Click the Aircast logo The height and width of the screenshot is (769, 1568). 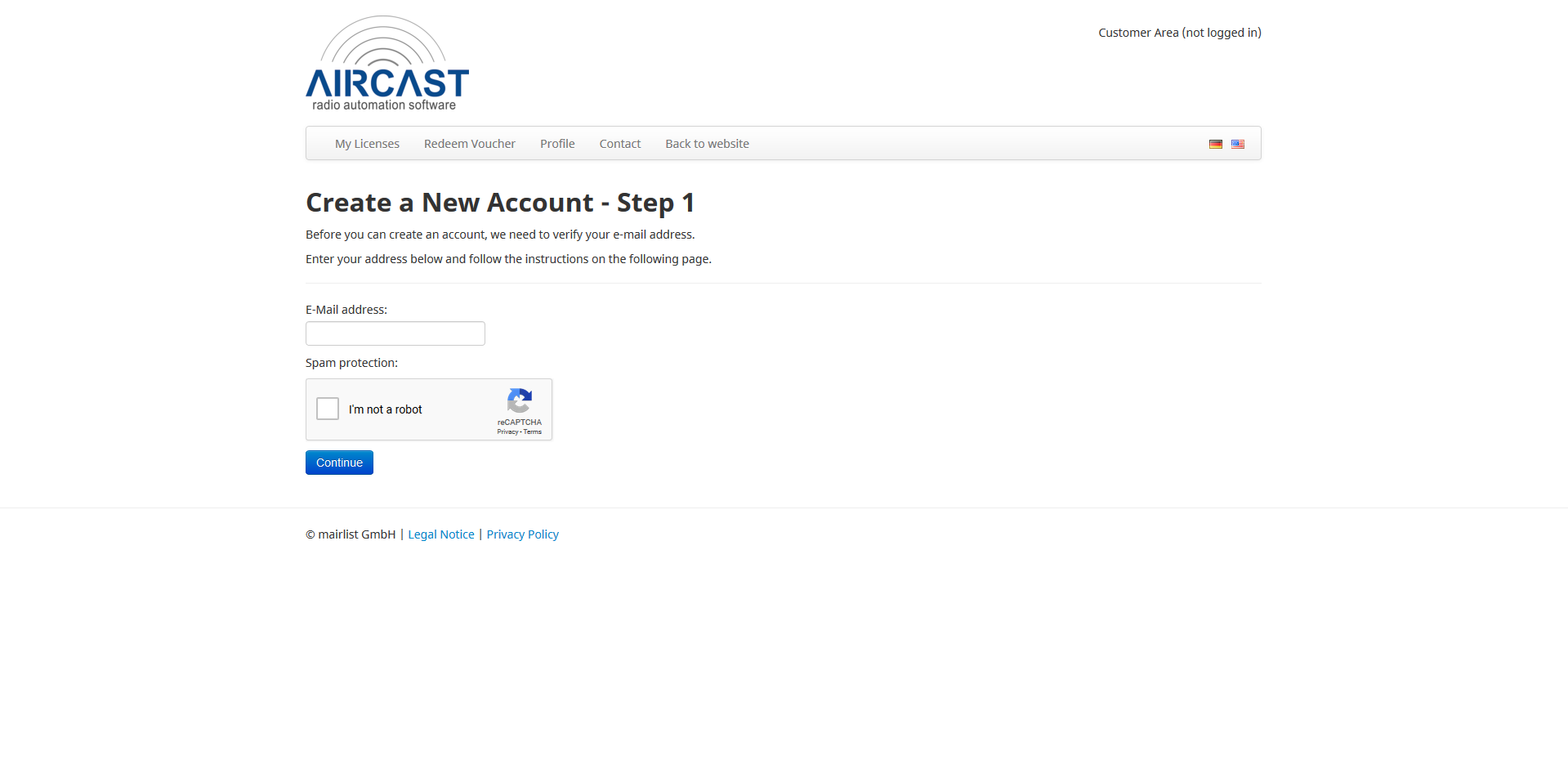(386, 64)
